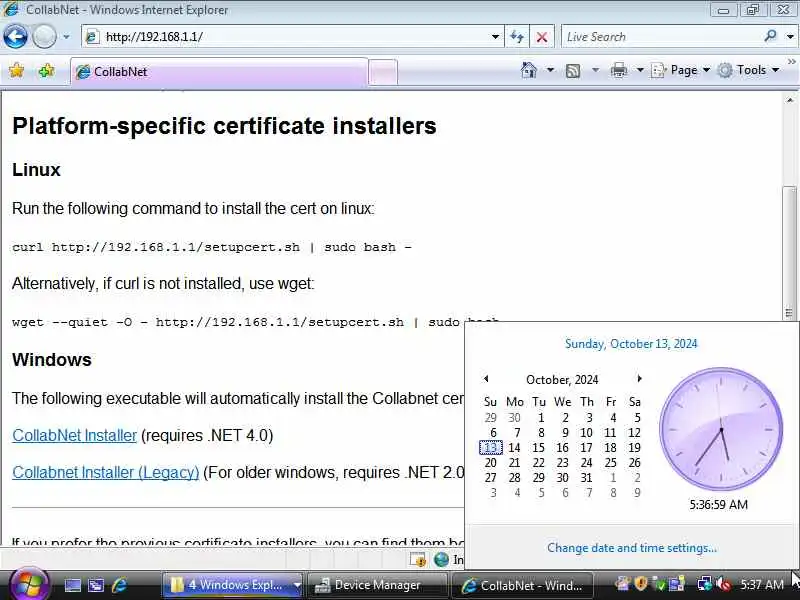Click the analog clock face
This screenshot has height=600, width=800.
[x=721, y=429]
